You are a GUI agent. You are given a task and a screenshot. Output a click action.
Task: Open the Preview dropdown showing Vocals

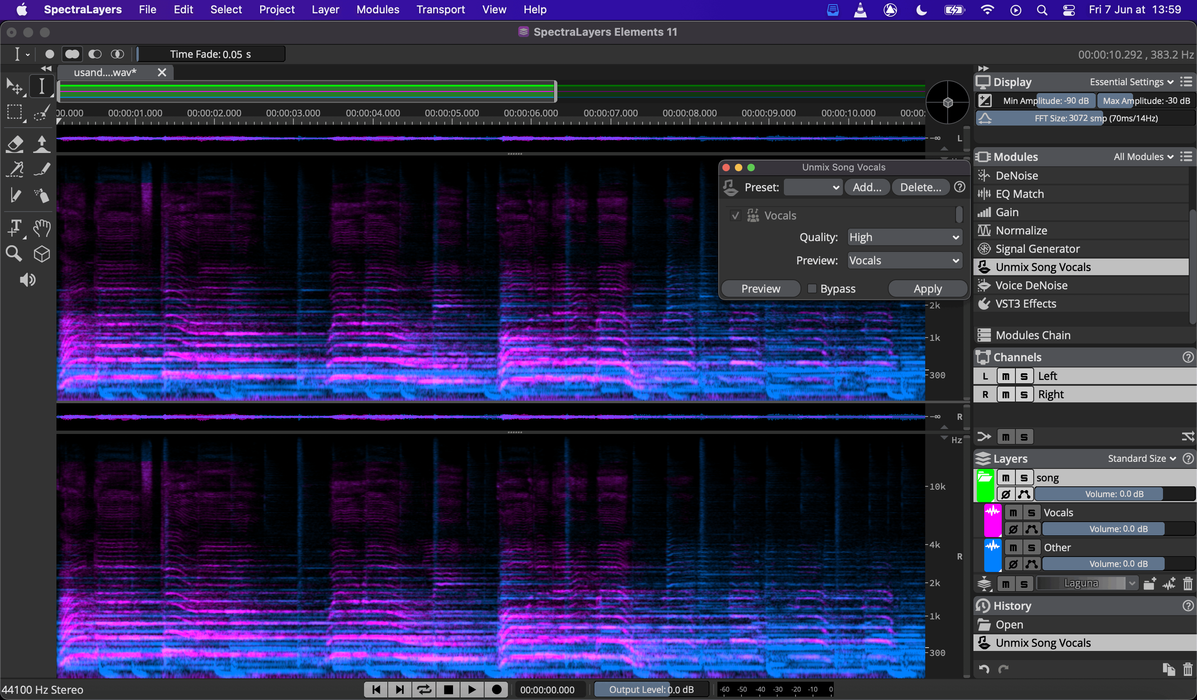click(x=904, y=261)
